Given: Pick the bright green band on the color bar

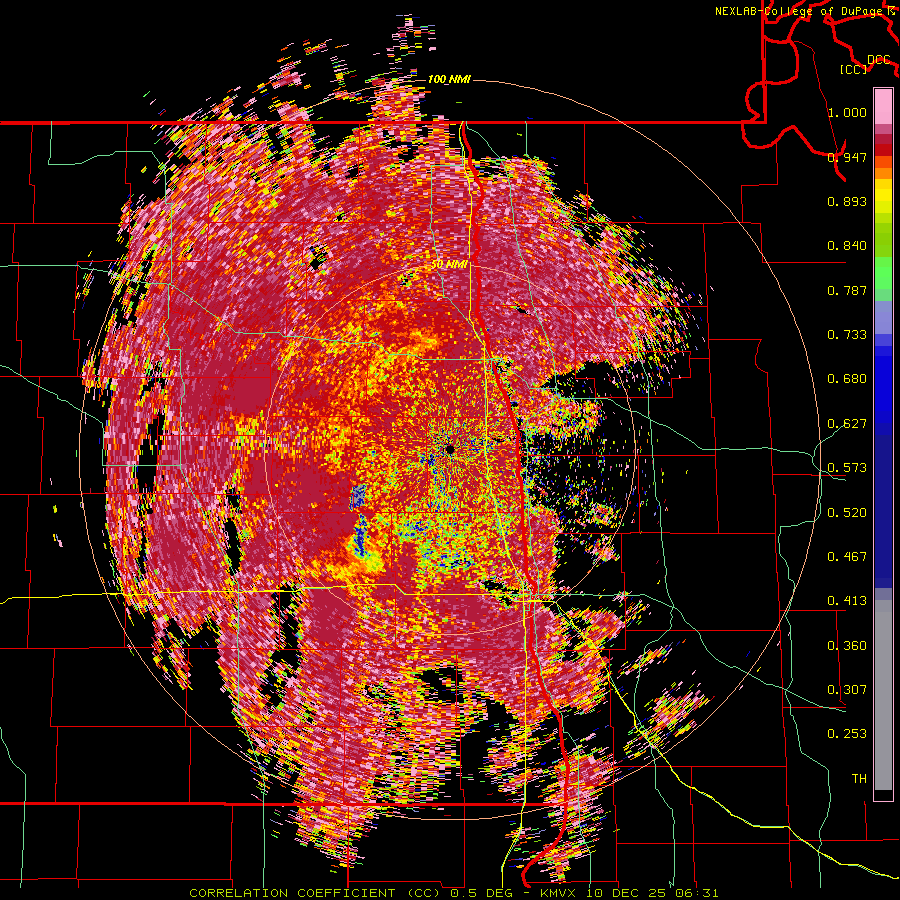Looking at the screenshot, I should click(883, 272).
